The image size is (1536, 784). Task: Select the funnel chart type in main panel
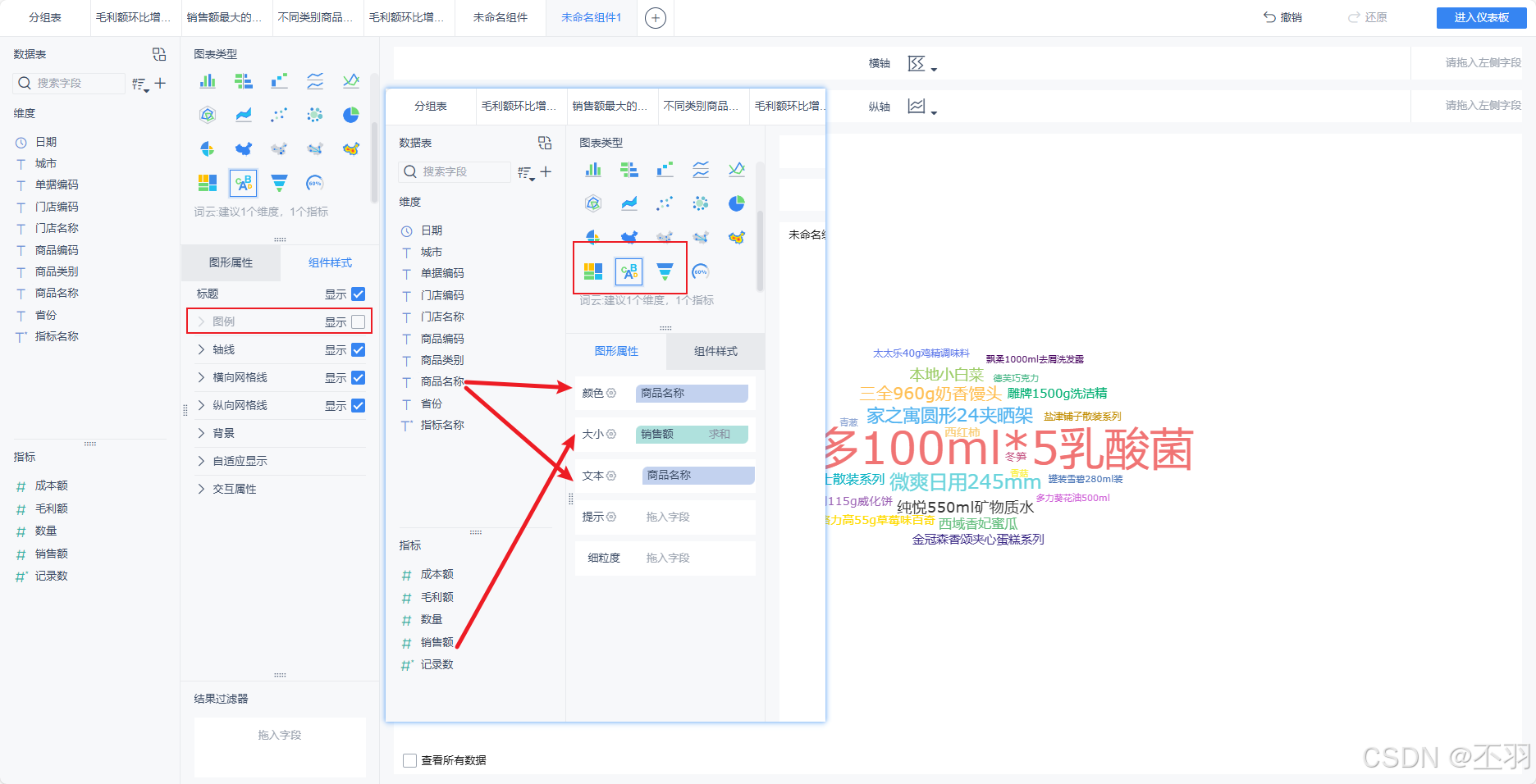[x=280, y=183]
